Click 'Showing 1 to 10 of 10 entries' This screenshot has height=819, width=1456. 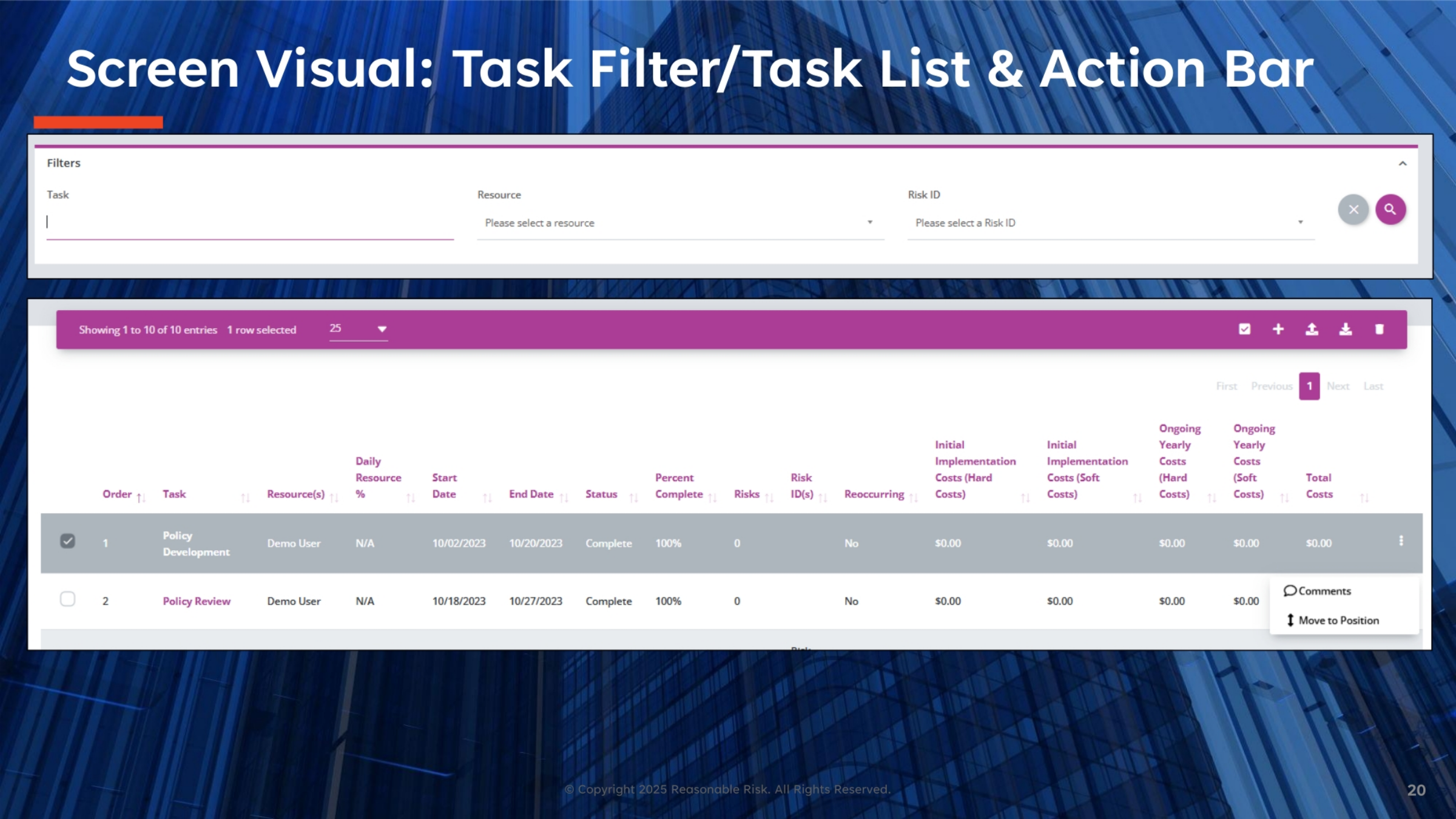coord(148,330)
